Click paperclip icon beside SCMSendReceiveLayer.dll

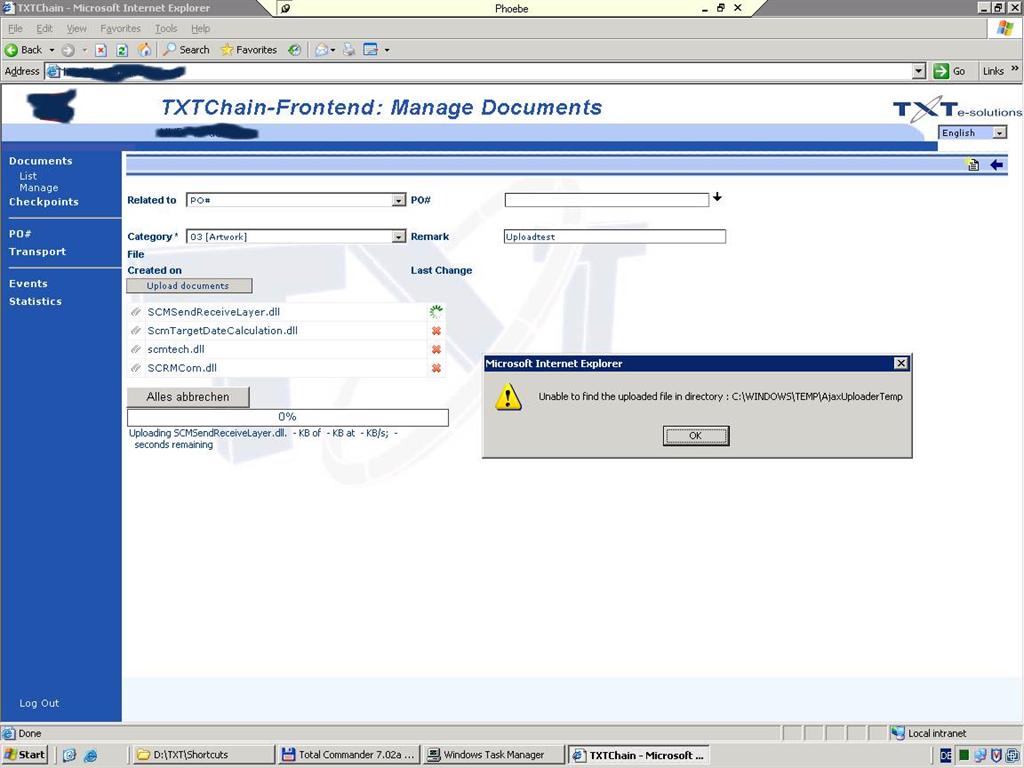click(136, 312)
